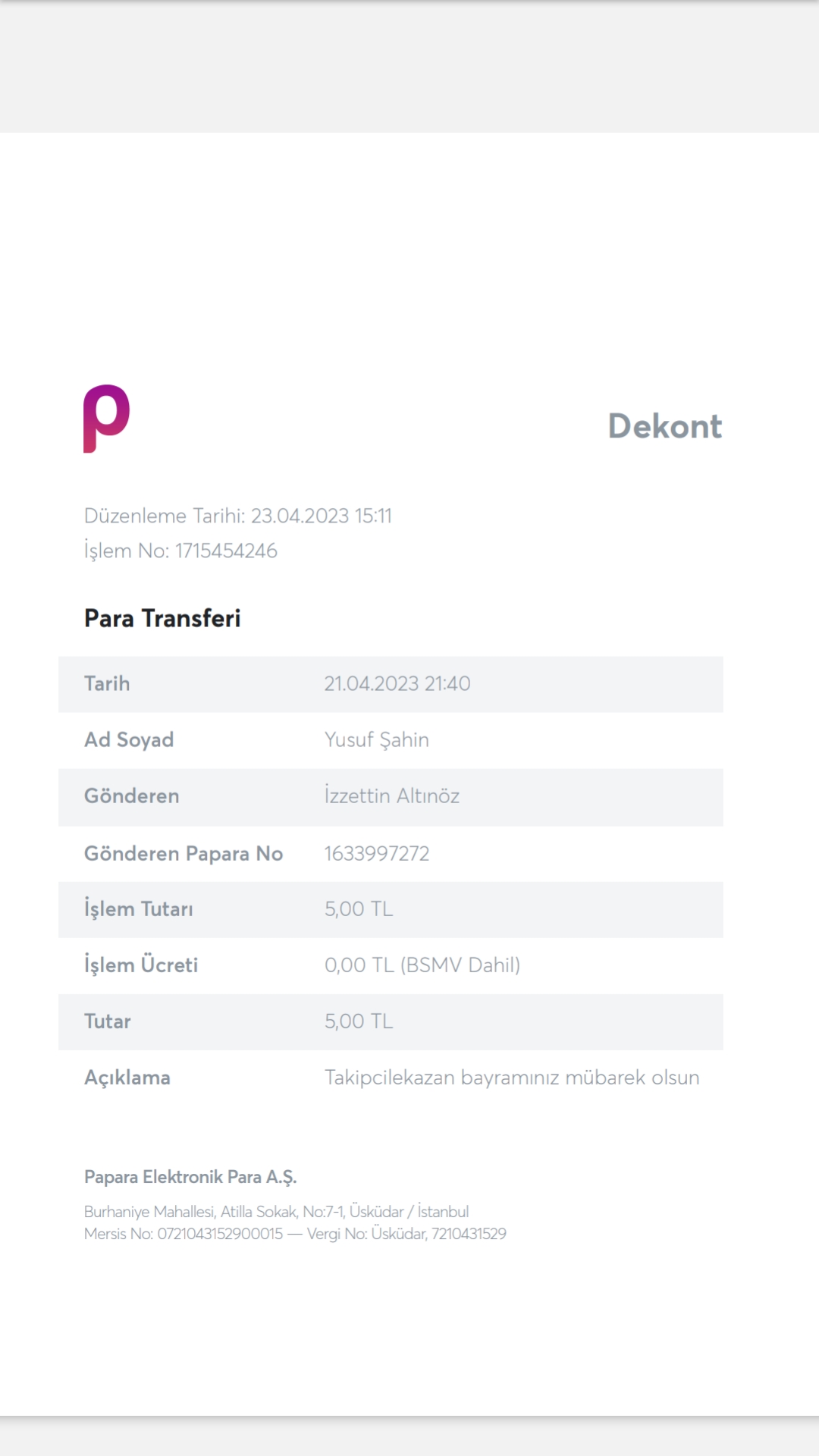Click the name Yusuf Şahin
Viewport: 819px width, 1456px height.
(x=377, y=739)
